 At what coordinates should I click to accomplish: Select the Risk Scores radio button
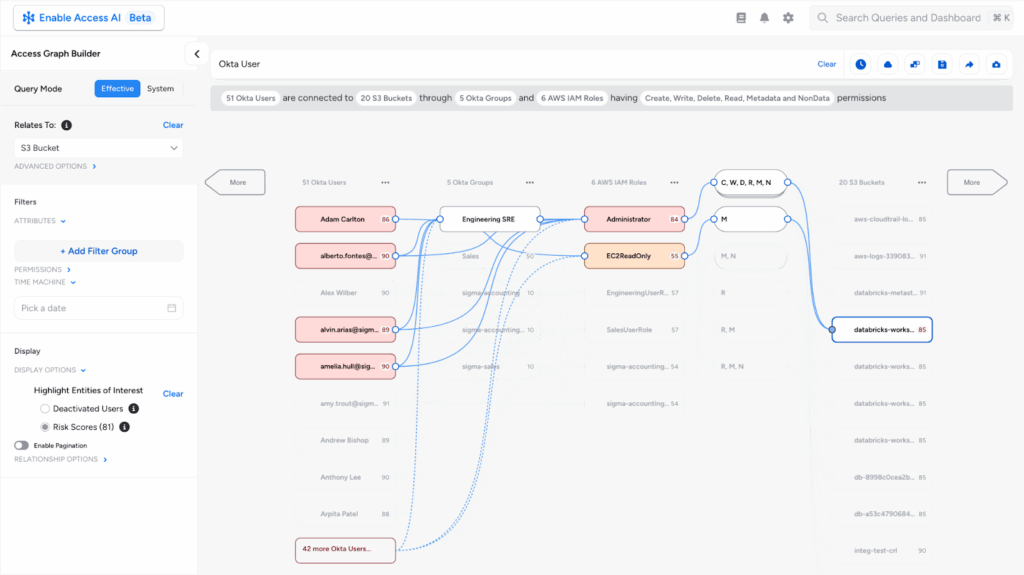click(45, 427)
